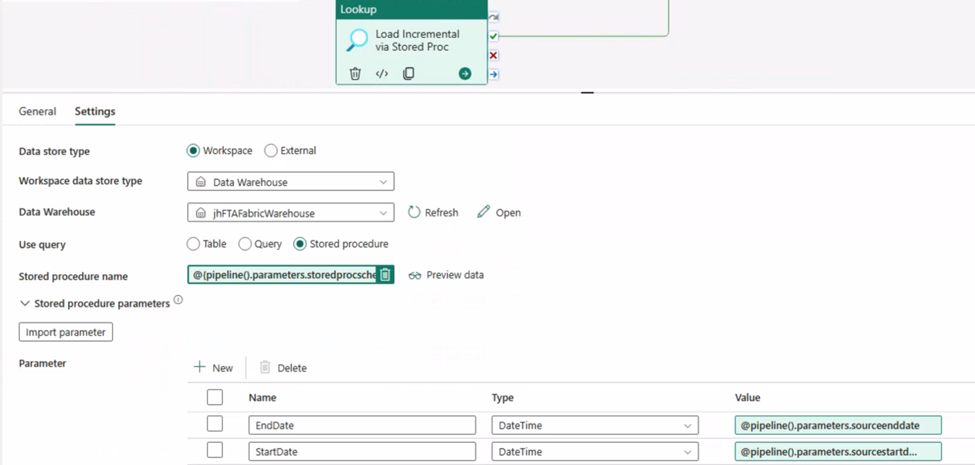The image size is (975, 465).
Task: Click the Delete parameter trash icon
Action: pos(265,367)
